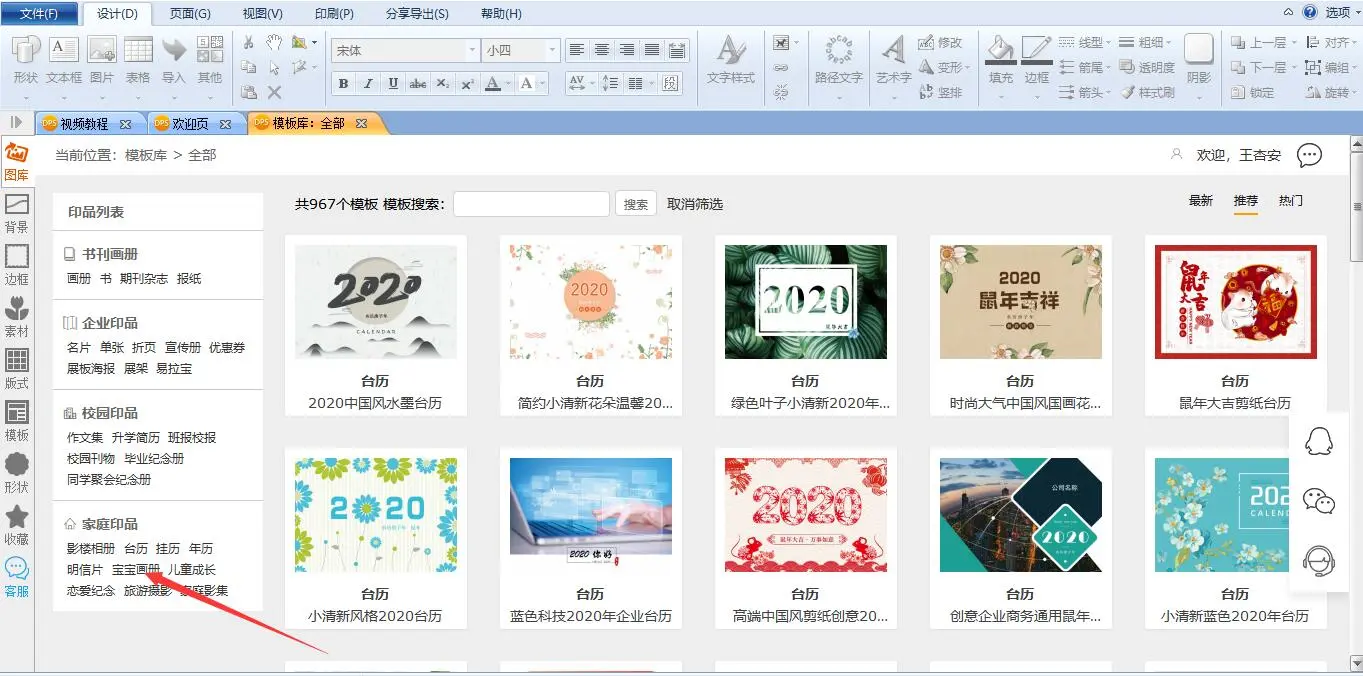Click the 搜索 search button
Viewport: 1363px width, 676px height.
(x=635, y=204)
